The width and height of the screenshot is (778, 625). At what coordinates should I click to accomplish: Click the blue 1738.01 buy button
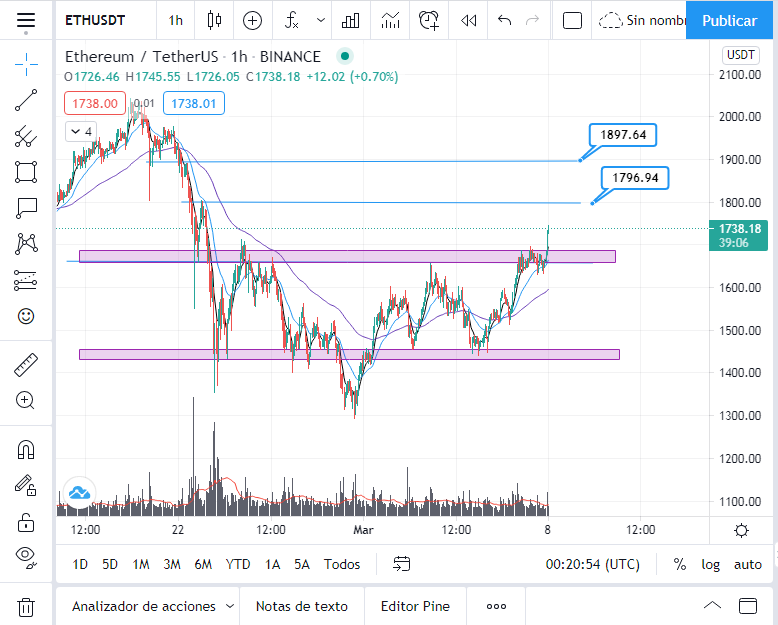point(194,103)
